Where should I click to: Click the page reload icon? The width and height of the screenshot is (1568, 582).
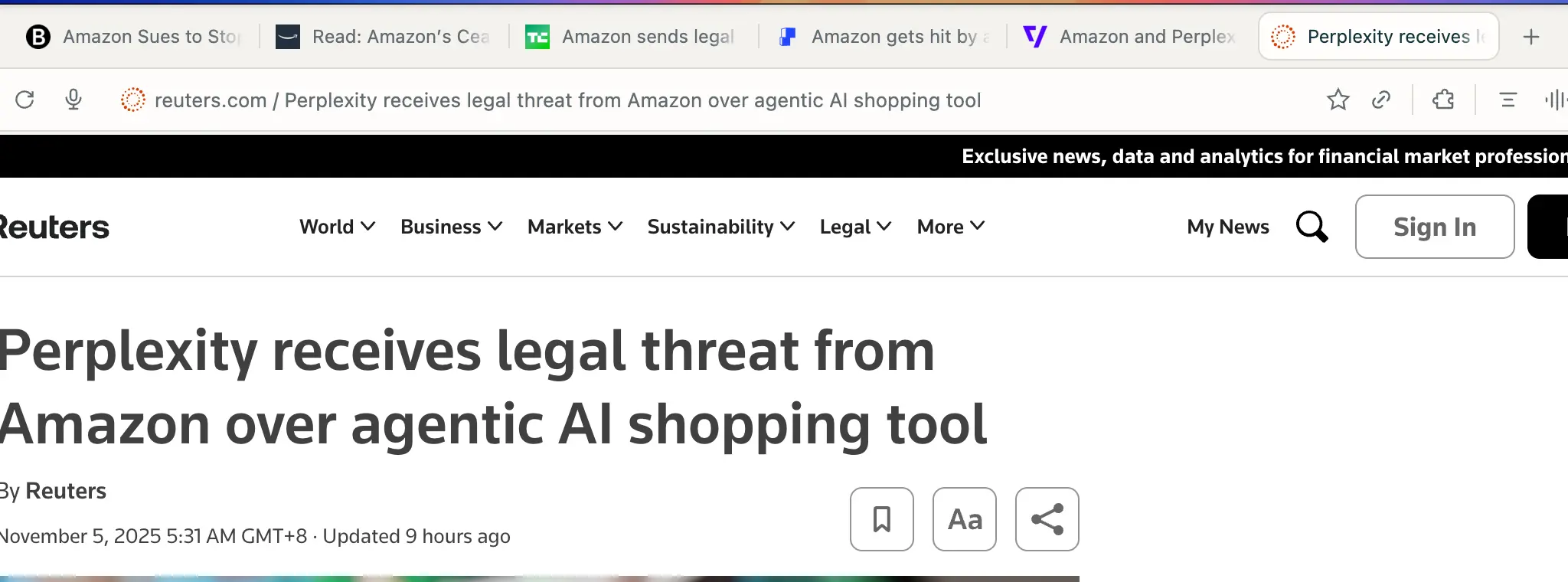coord(25,100)
